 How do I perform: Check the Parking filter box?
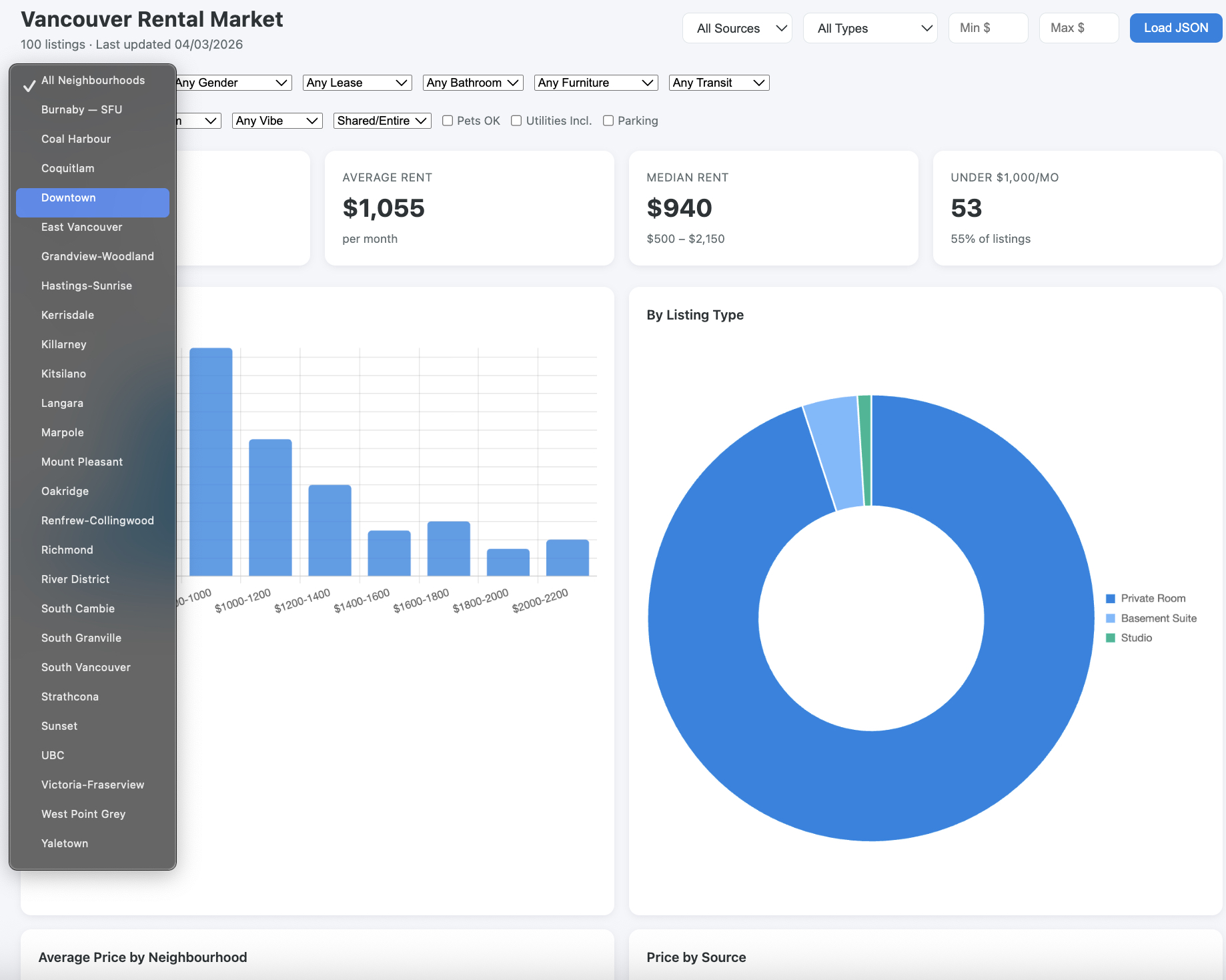(x=608, y=121)
